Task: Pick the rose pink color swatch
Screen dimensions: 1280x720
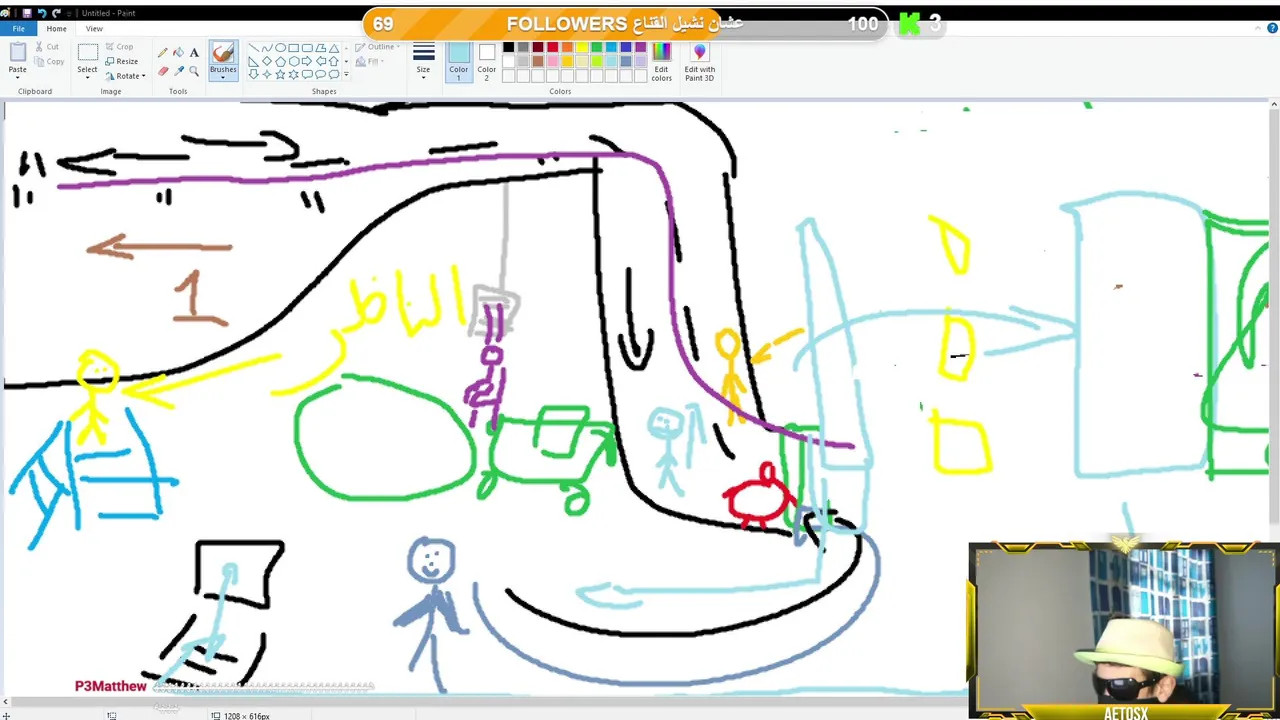Action: point(553,61)
